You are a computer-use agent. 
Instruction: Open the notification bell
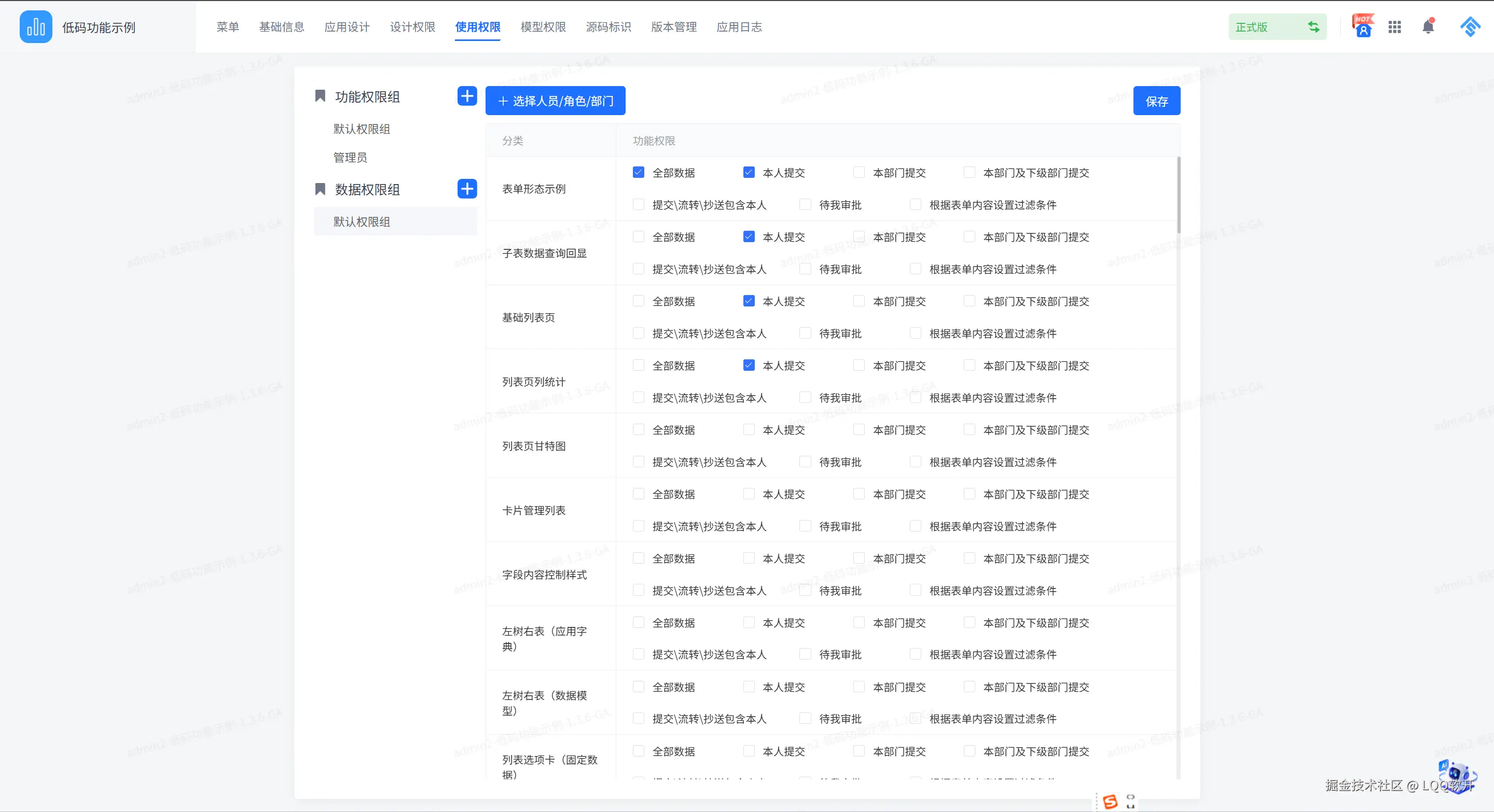click(x=1428, y=26)
